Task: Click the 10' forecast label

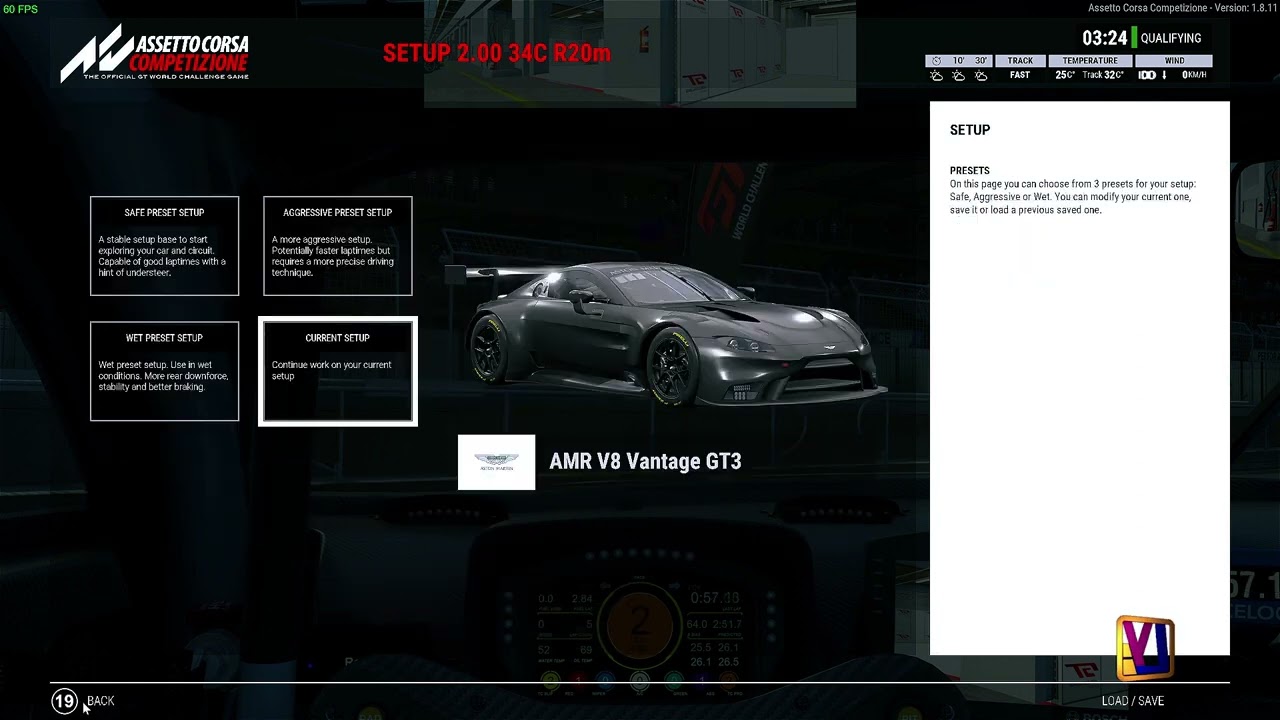Action: (958, 61)
